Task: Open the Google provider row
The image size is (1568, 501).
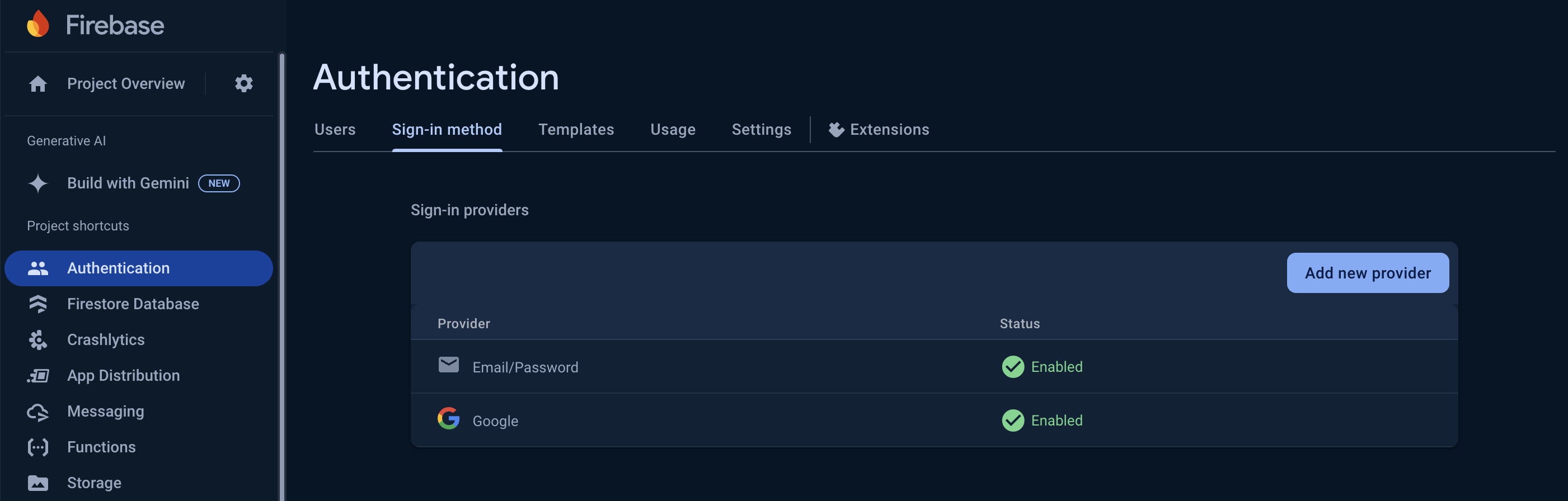Action: pos(934,420)
